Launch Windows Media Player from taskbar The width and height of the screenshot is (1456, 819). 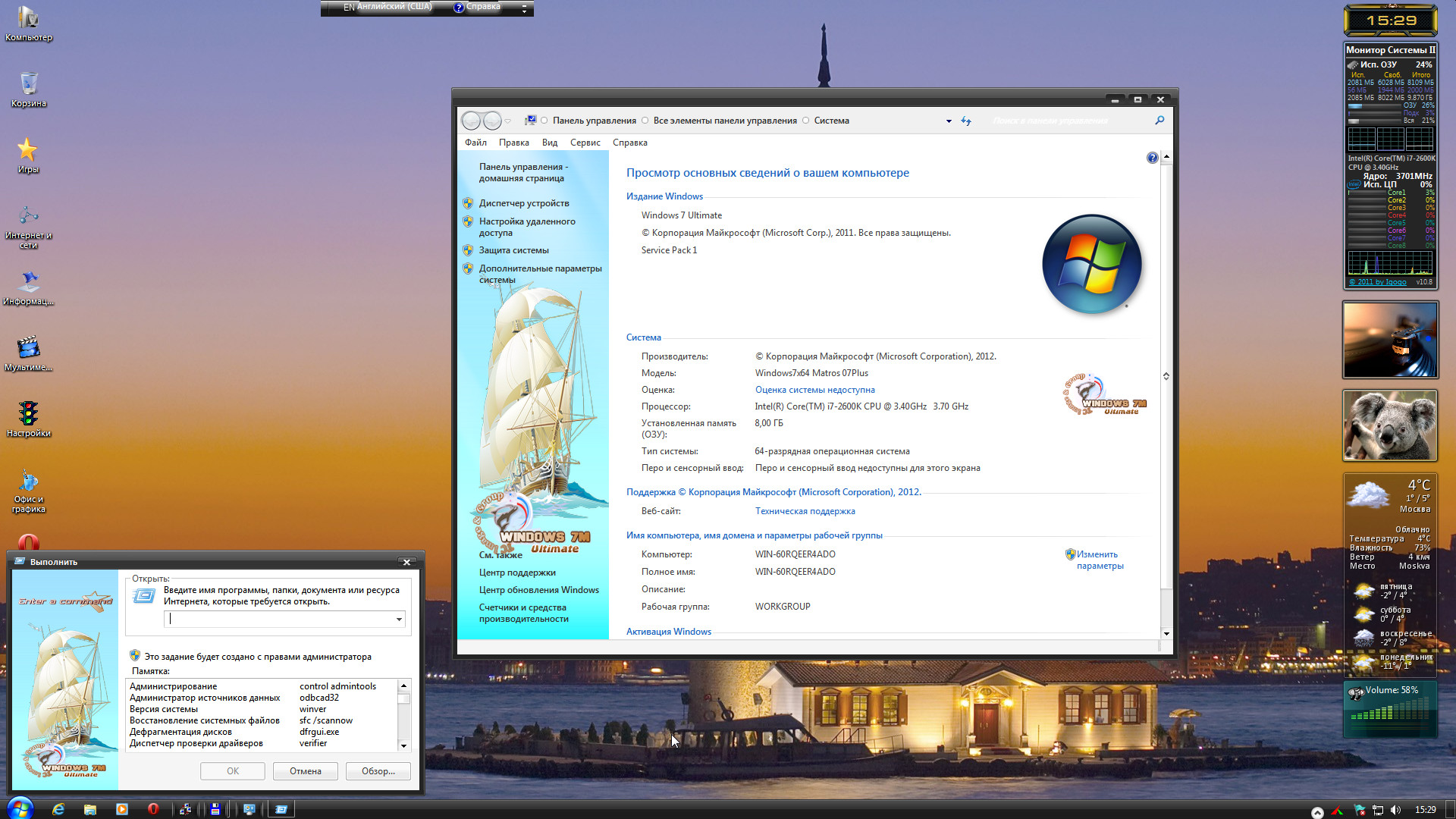point(121,809)
